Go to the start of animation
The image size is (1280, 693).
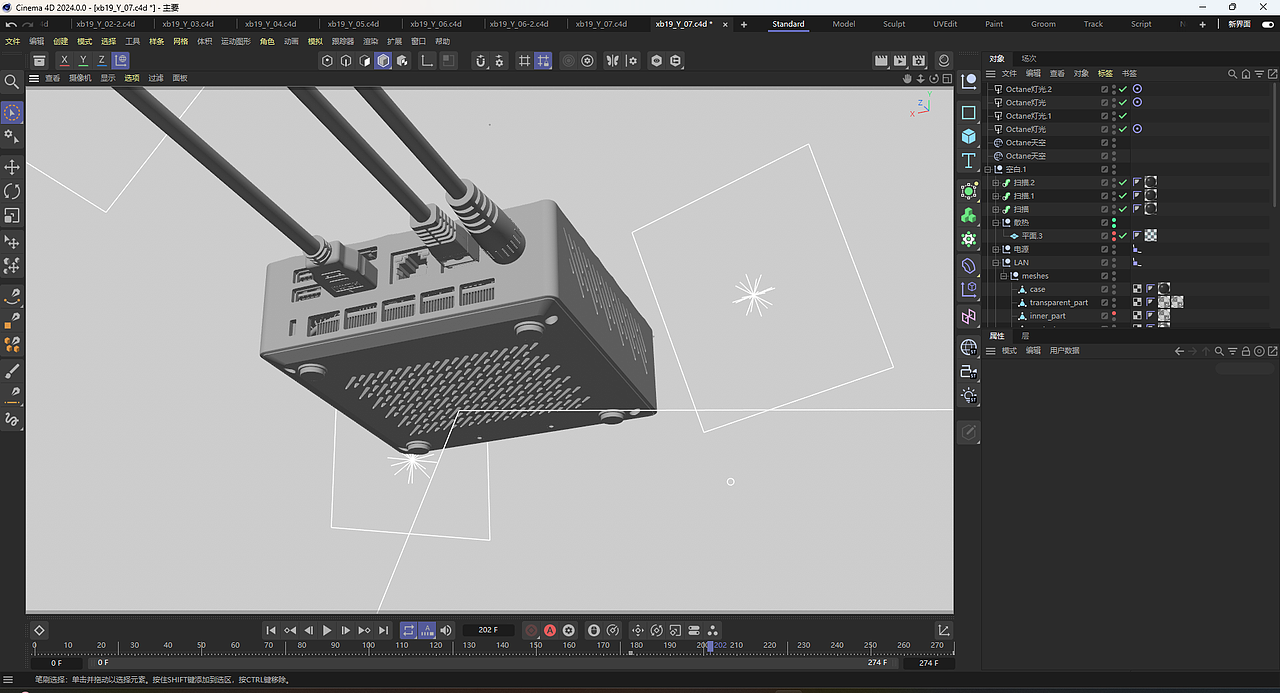271,630
